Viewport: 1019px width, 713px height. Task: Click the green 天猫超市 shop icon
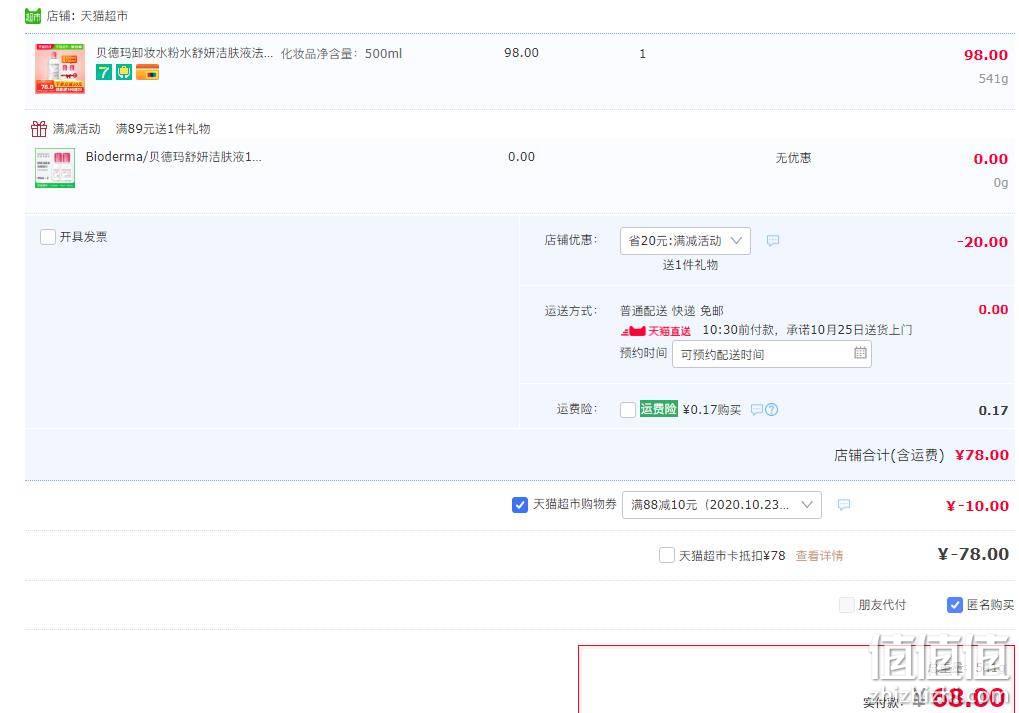point(32,16)
